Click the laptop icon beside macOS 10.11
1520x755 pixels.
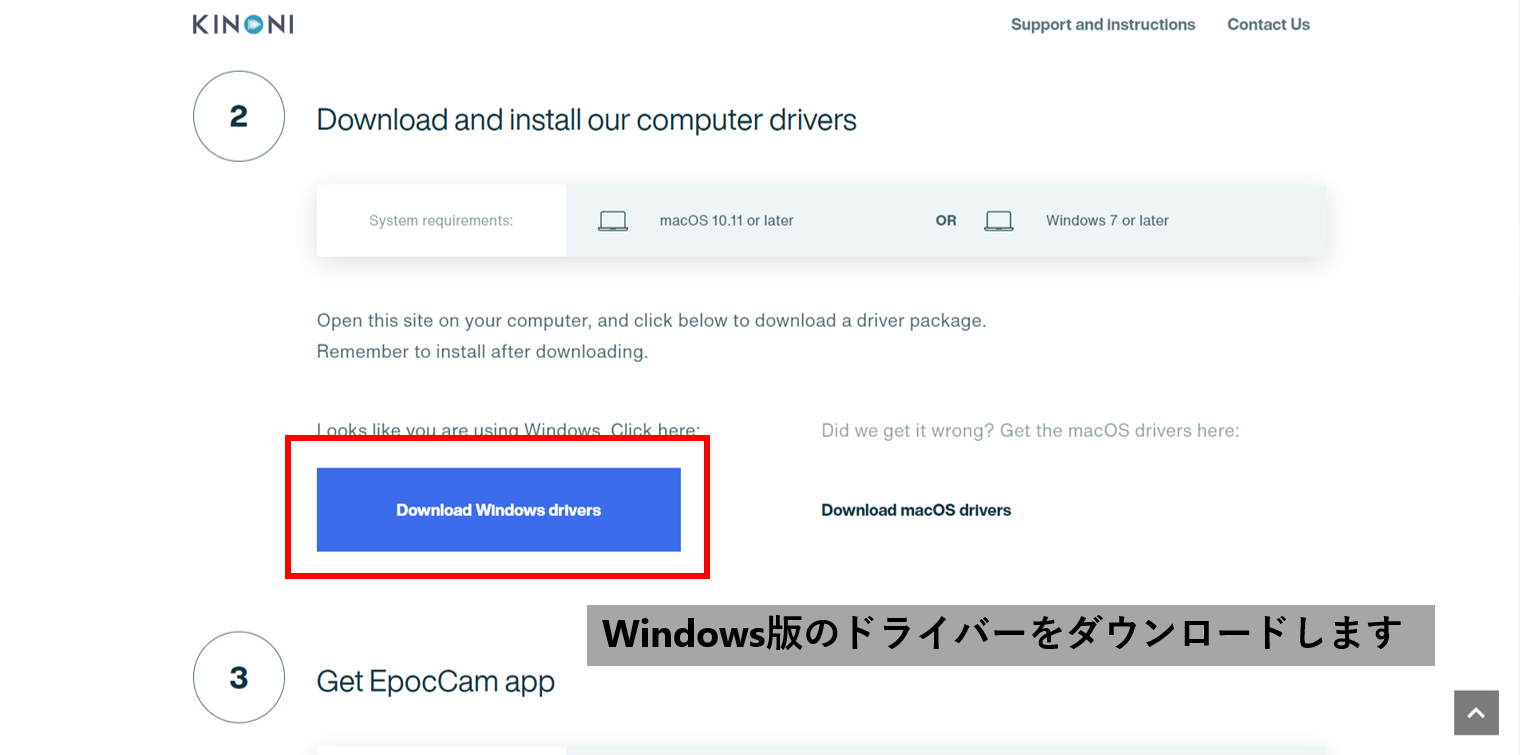[x=613, y=221]
